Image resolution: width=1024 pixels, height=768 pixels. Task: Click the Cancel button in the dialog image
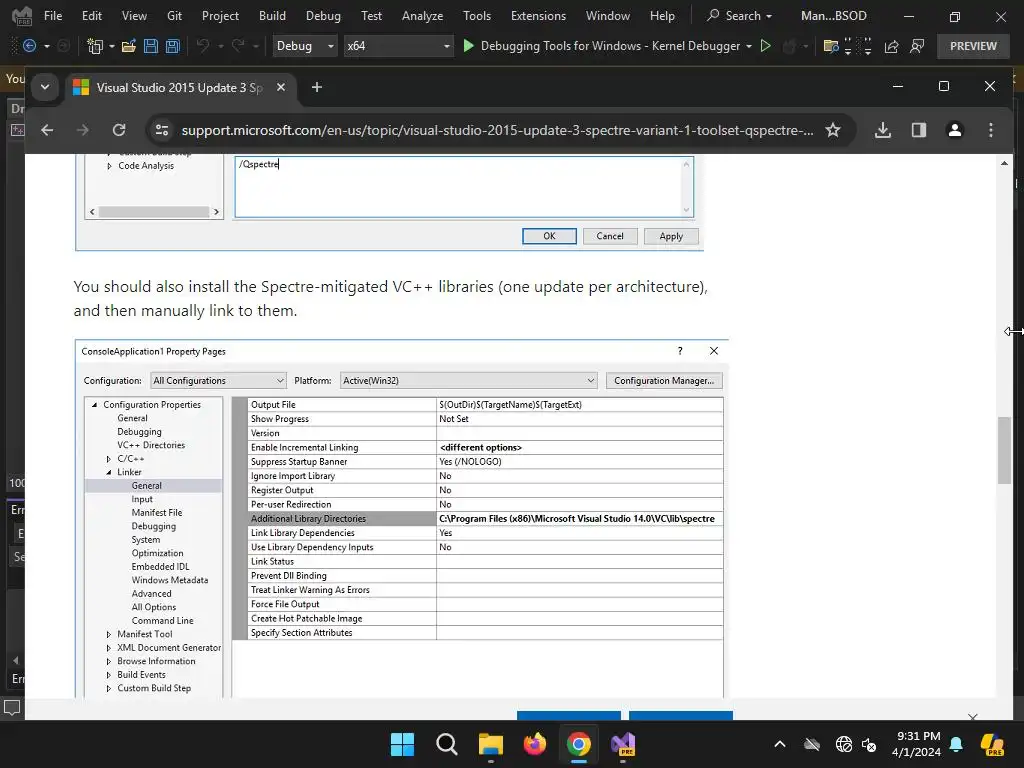tap(610, 236)
